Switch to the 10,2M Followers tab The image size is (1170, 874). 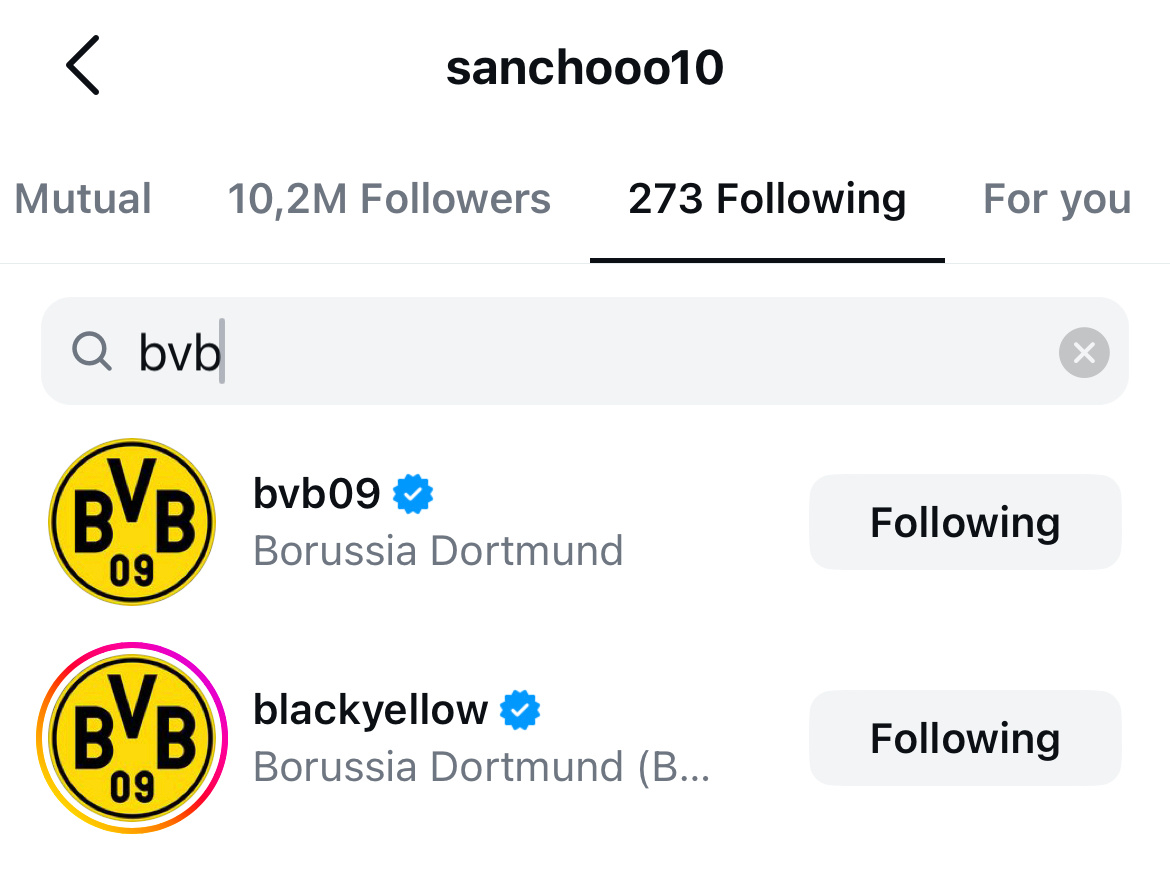(389, 199)
